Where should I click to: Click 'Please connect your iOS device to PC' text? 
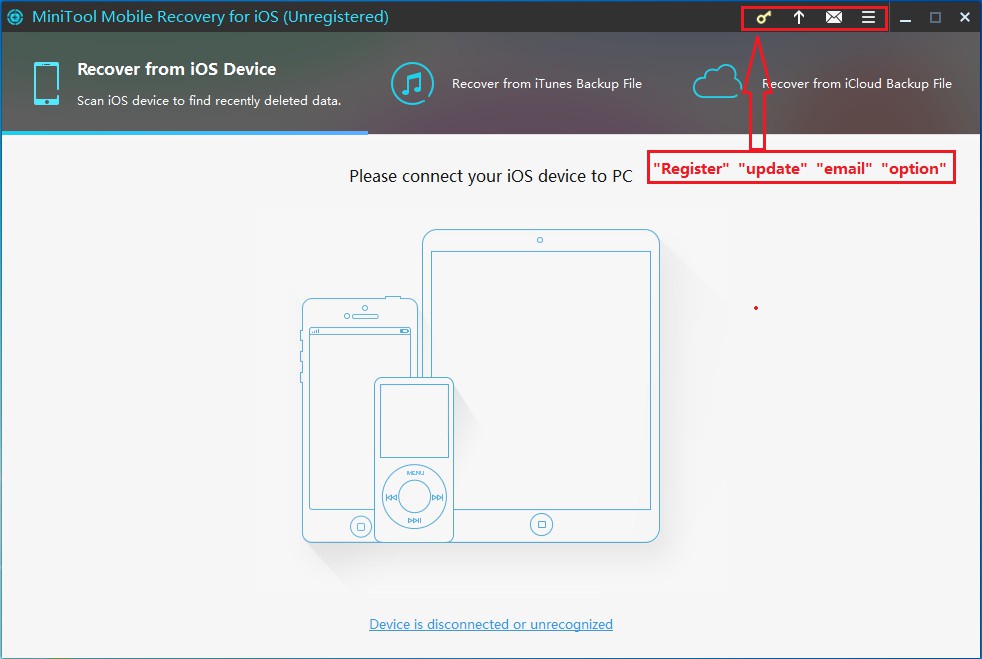[x=491, y=176]
